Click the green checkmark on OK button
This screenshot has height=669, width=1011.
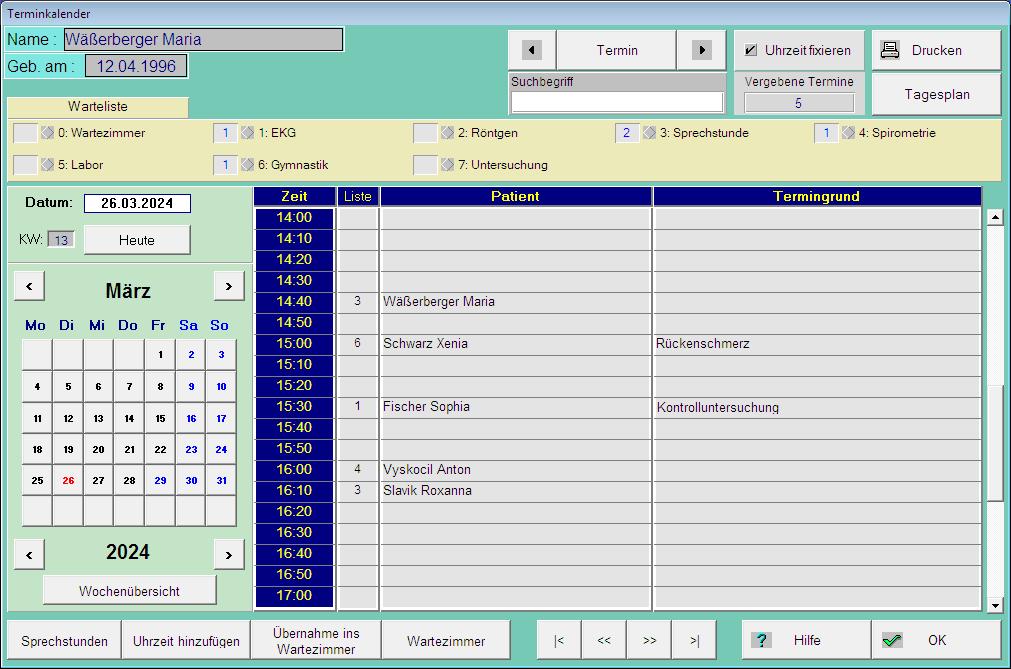892,640
